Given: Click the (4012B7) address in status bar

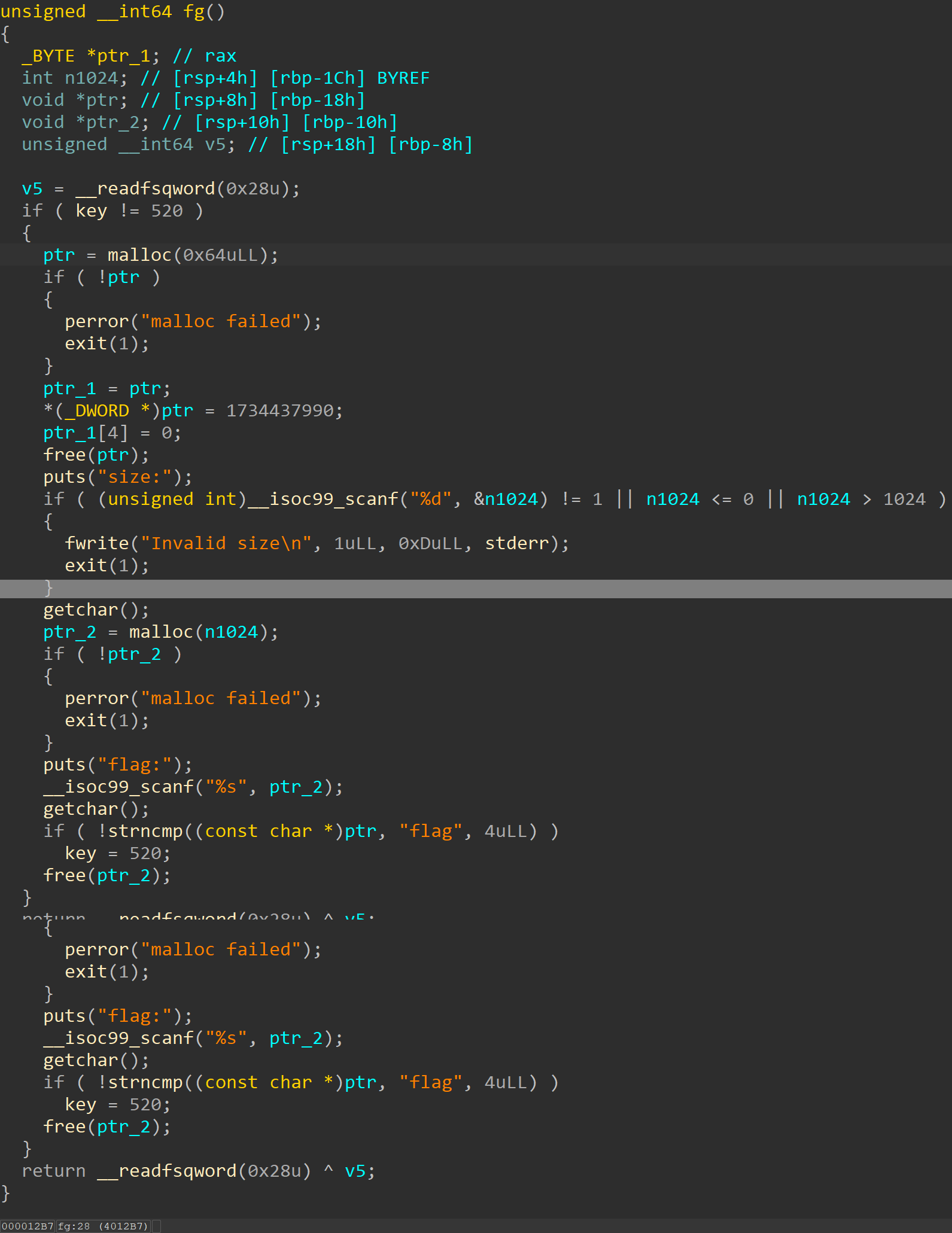Looking at the screenshot, I should (124, 1226).
